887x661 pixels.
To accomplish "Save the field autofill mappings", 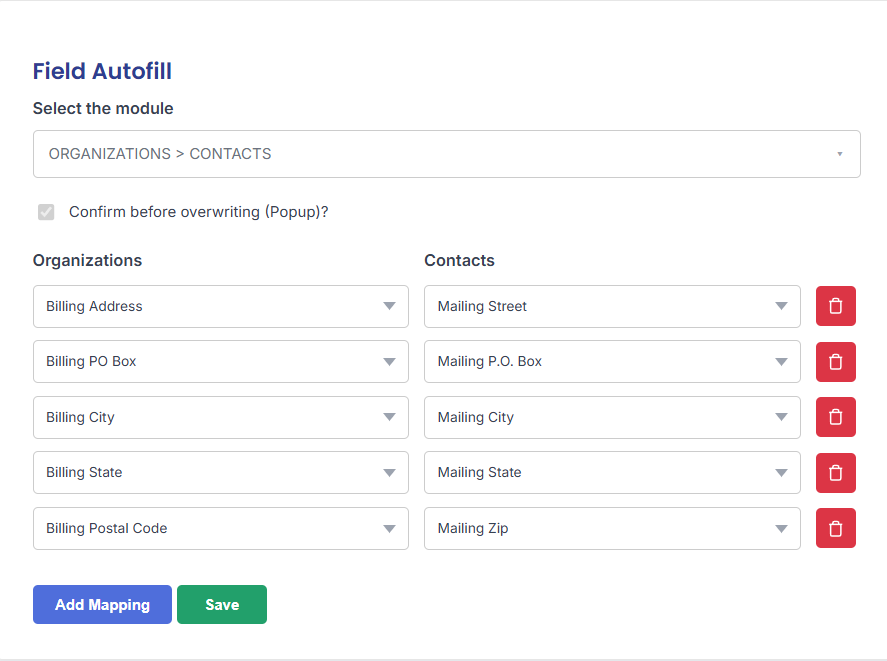I will pos(222,604).
